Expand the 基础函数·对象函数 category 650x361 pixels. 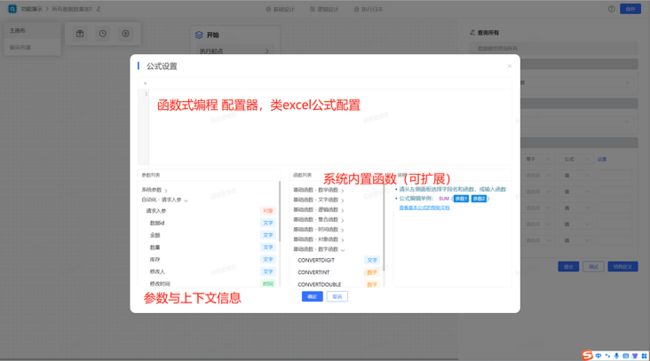coord(318,239)
